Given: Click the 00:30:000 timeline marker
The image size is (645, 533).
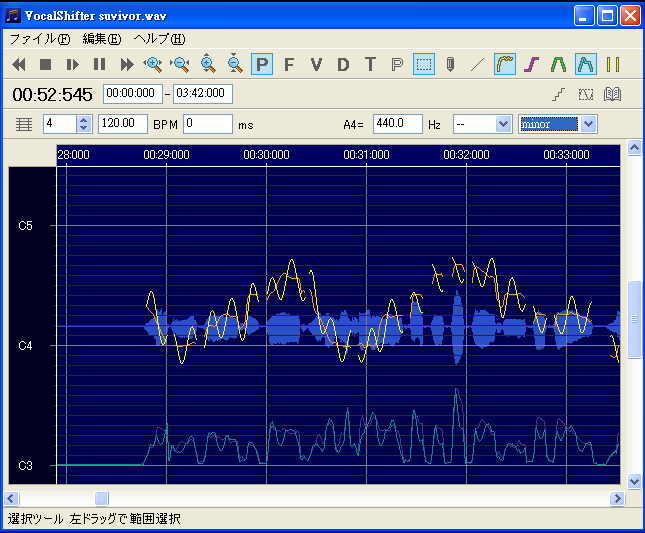Looking at the screenshot, I should (x=266, y=155).
